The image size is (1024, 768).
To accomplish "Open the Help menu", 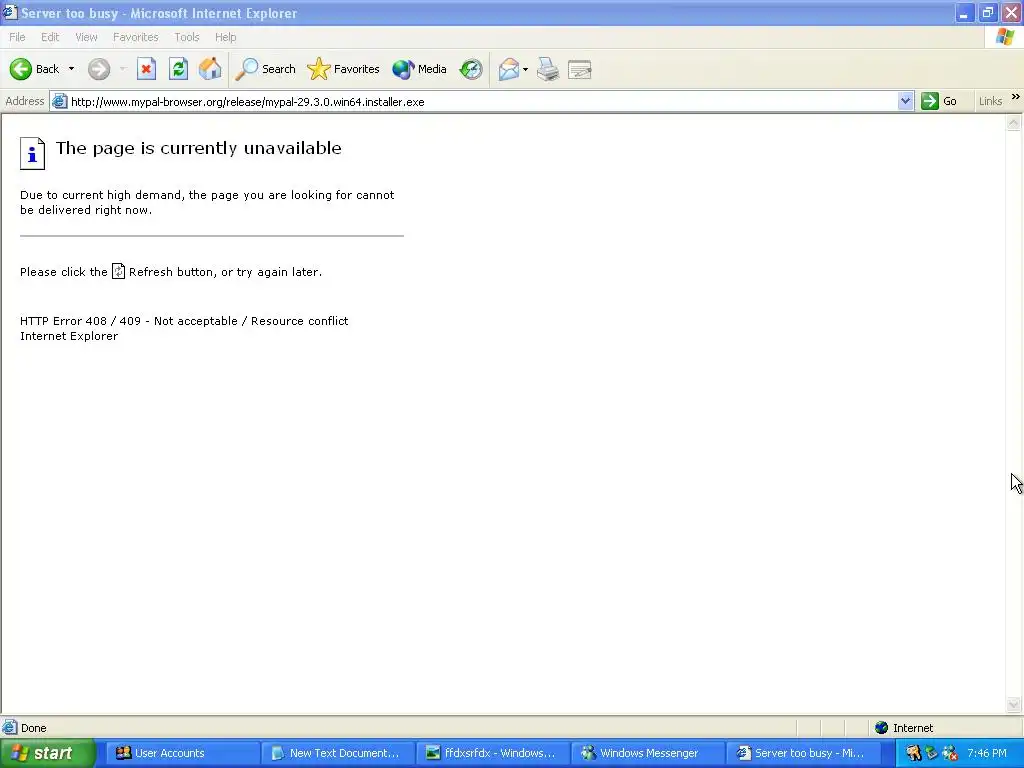I will (x=225, y=37).
